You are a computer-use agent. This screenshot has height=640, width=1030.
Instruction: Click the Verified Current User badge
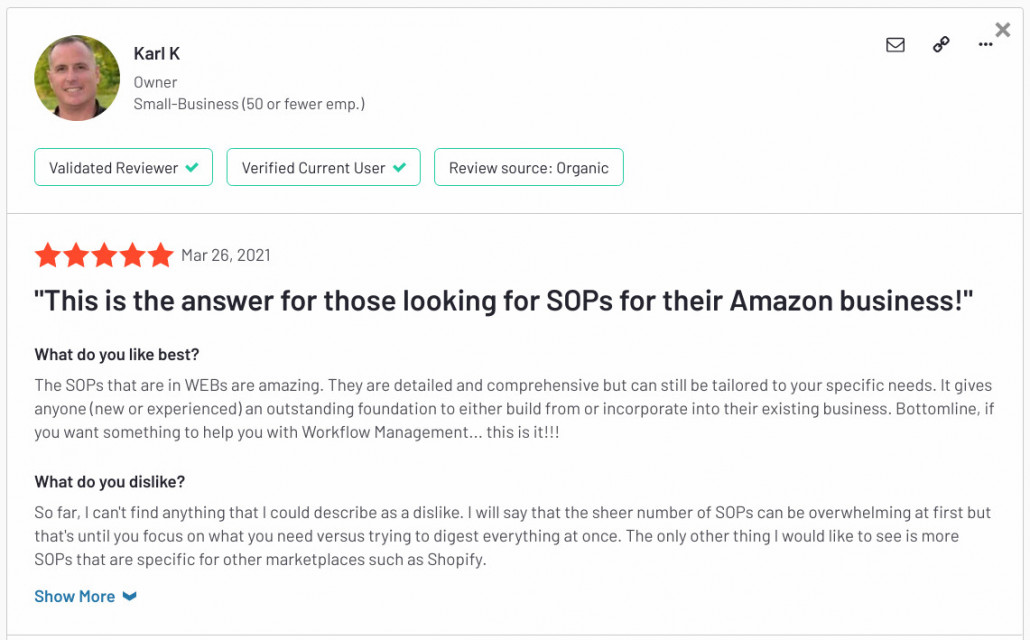coord(323,168)
